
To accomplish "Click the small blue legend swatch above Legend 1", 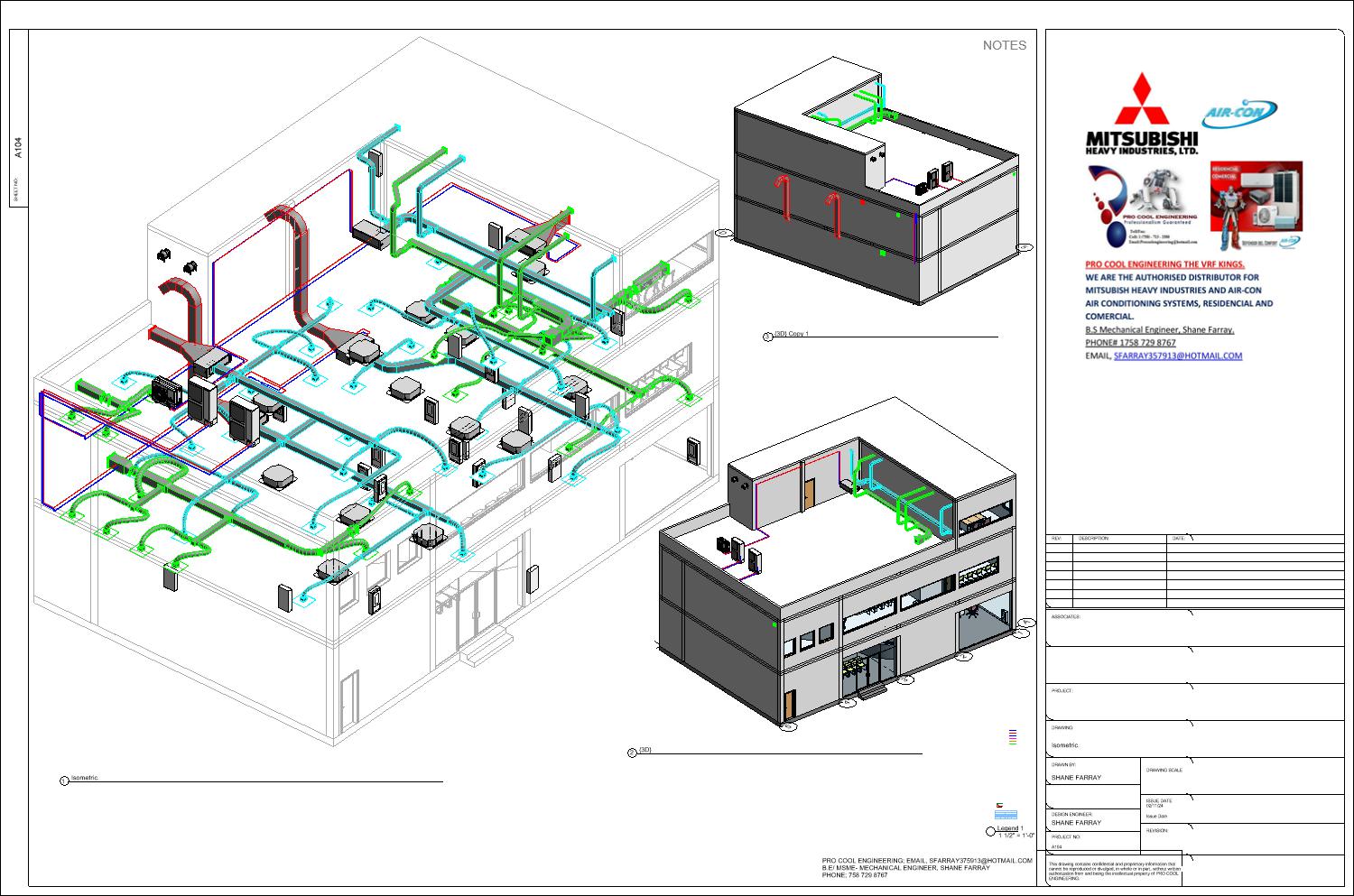I will tap(1005, 813).
